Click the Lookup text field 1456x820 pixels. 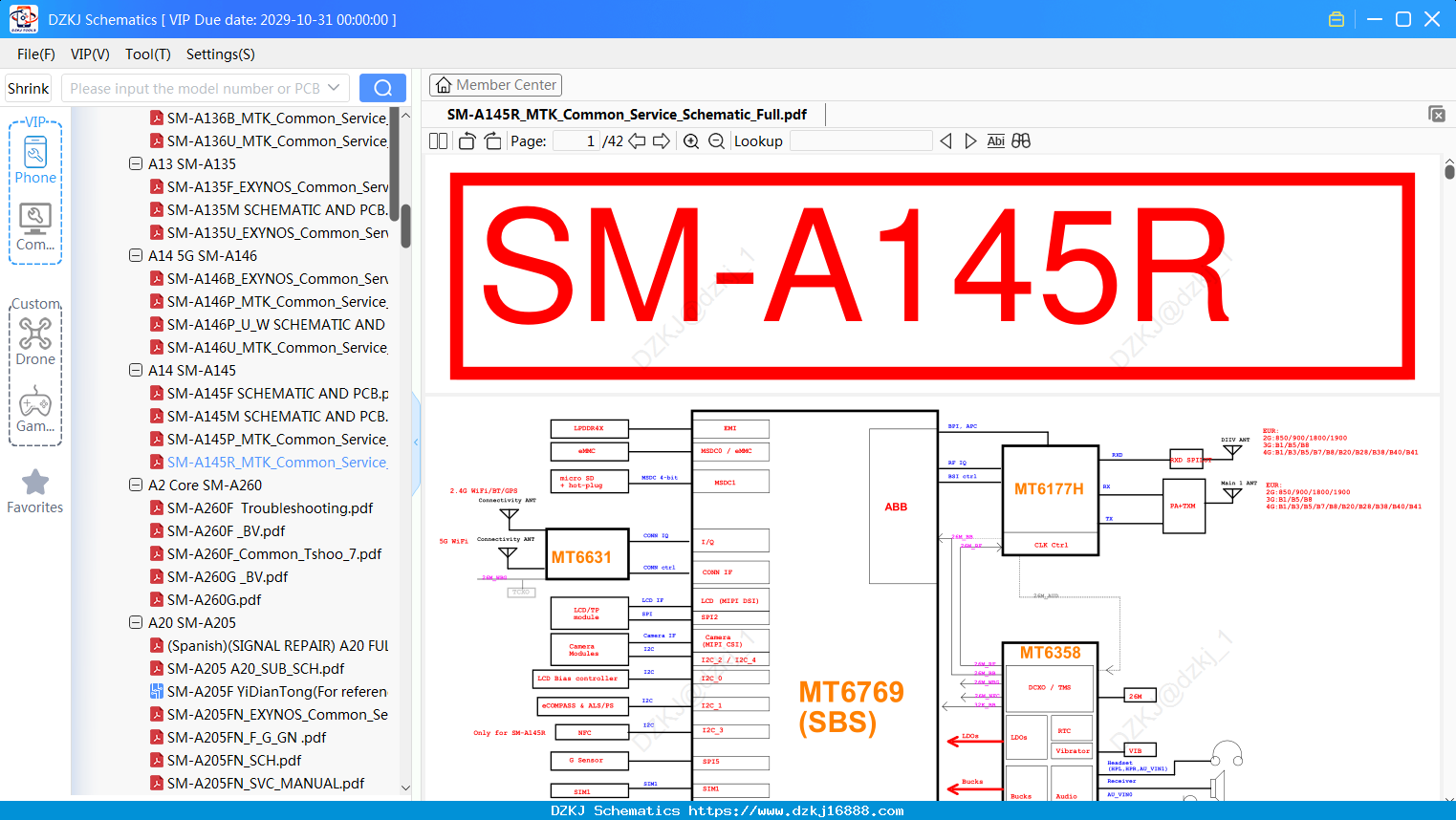(x=861, y=141)
